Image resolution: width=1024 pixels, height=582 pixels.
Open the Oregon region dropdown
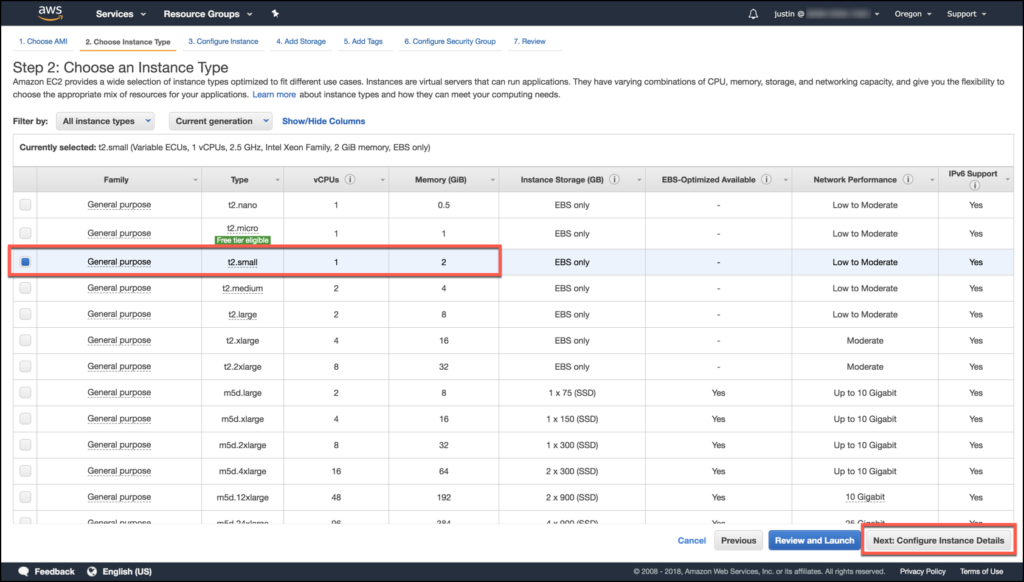[x=913, y=14]
